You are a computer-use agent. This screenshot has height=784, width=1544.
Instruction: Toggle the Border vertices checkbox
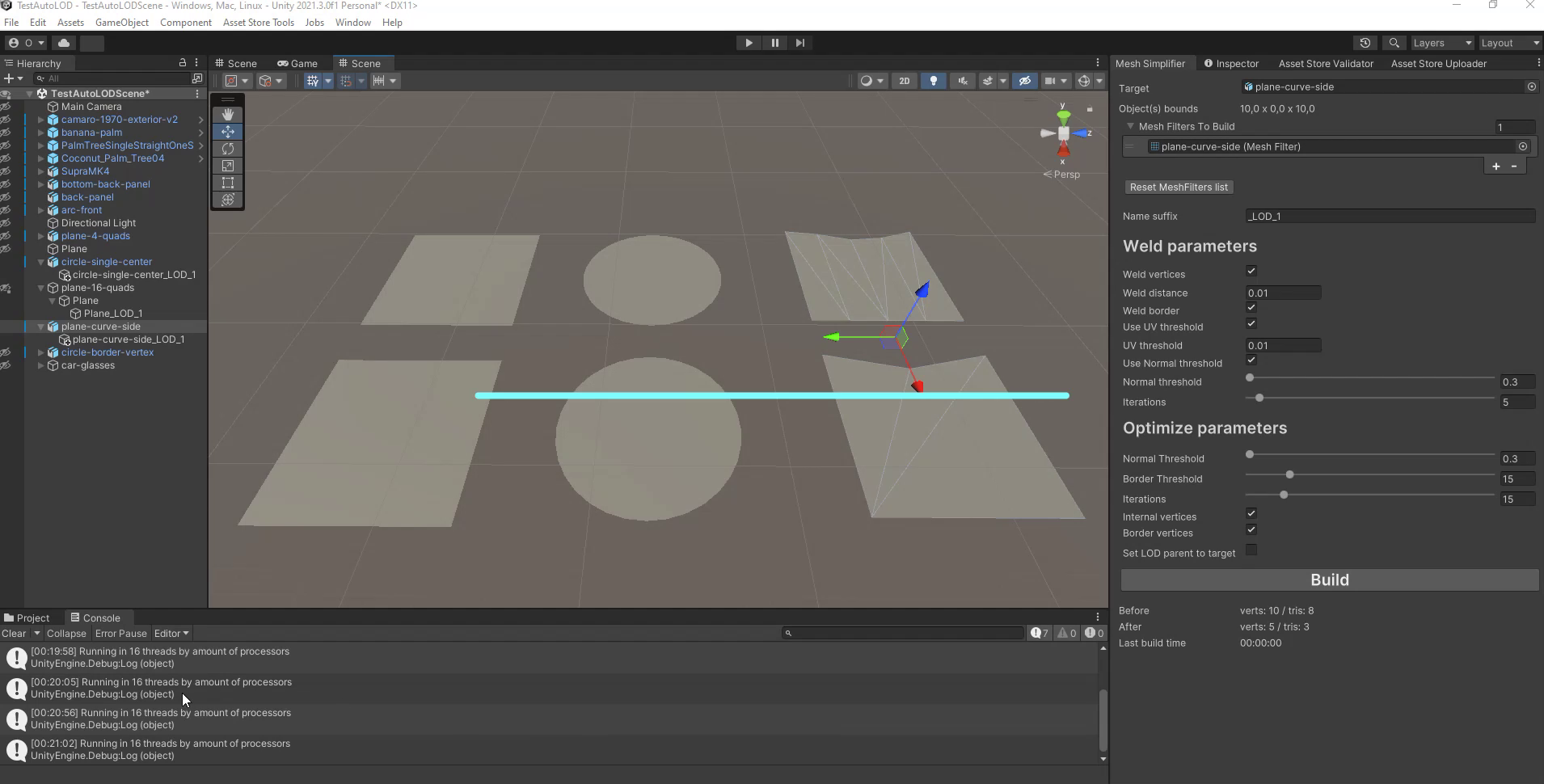click(1251, 529)
